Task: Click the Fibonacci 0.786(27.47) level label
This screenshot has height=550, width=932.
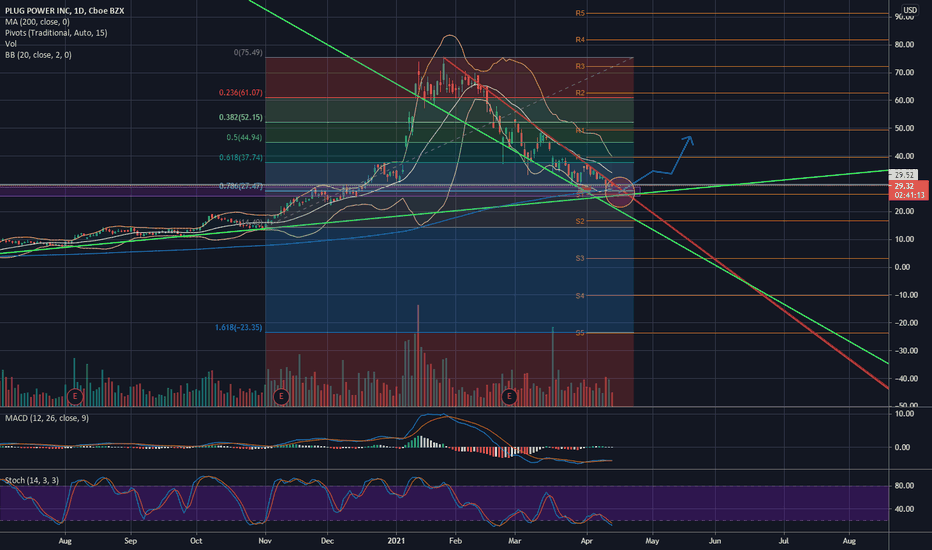Action: [x=241, y=186]
